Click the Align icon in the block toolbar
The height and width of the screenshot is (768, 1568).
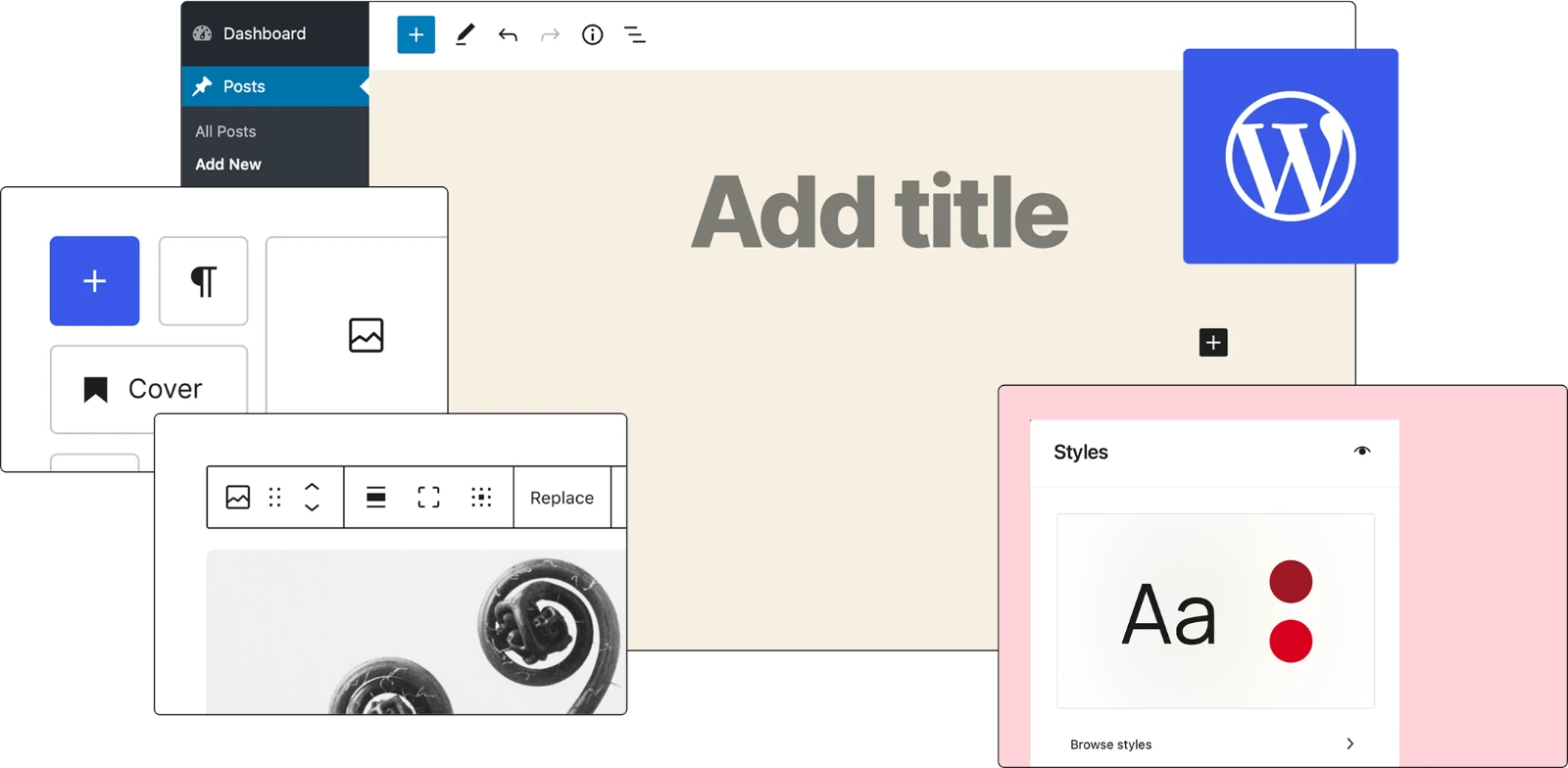coord(376,498)
